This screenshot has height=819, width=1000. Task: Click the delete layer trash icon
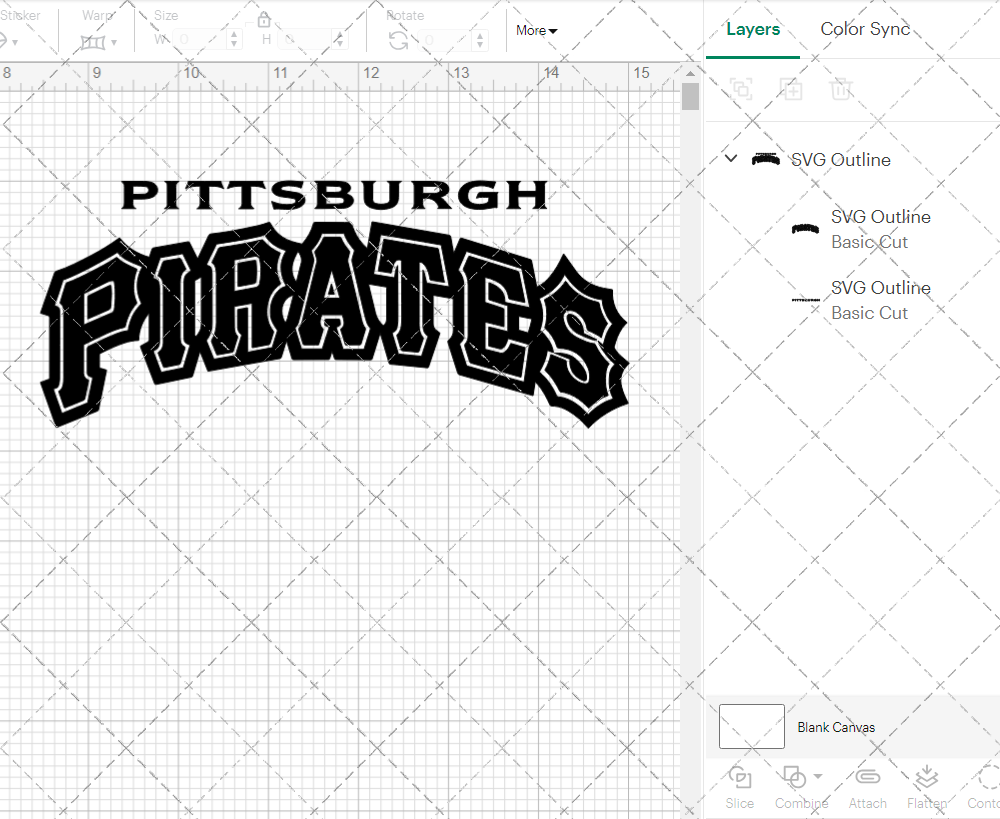tap(841, 89)
